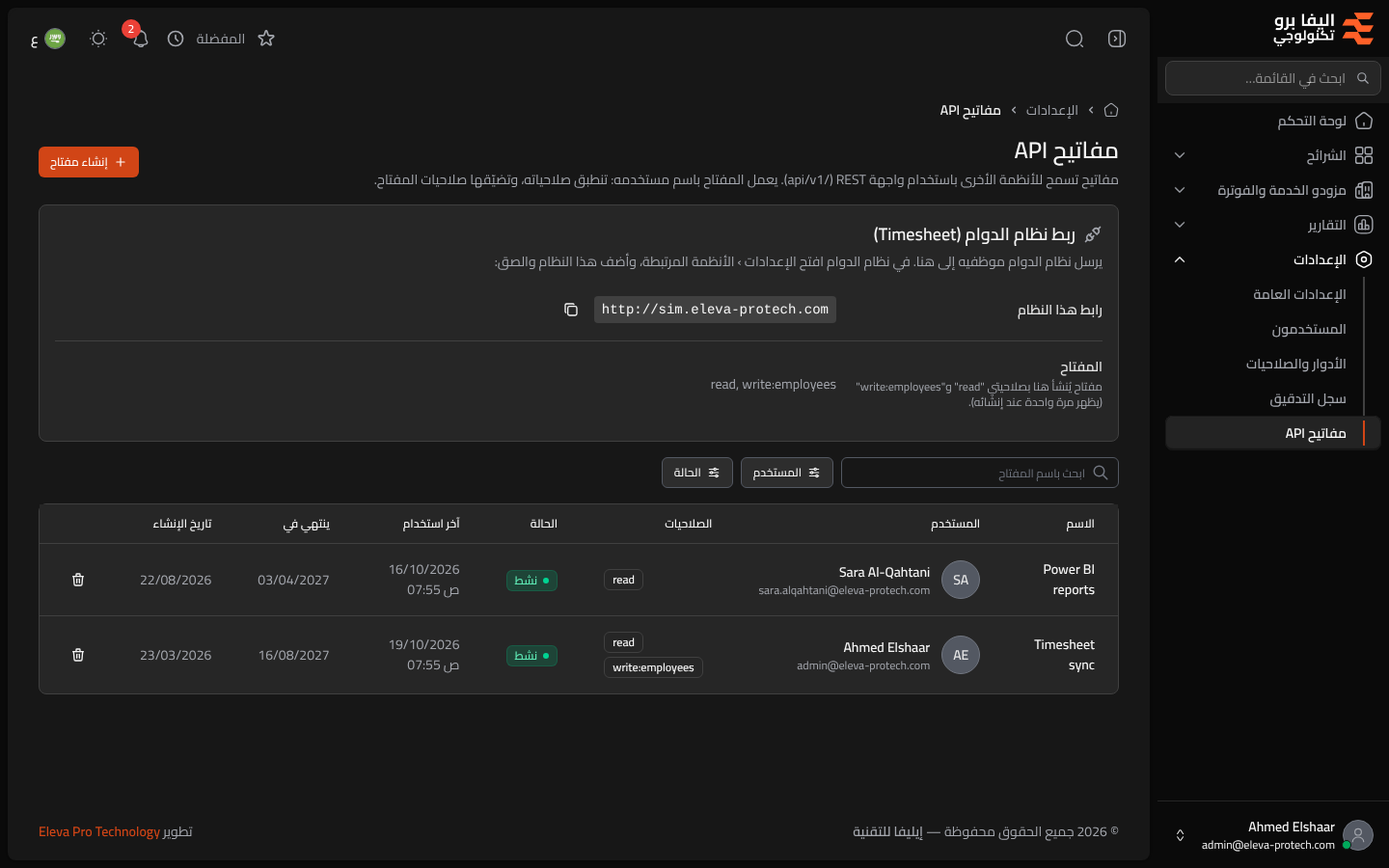This screenshot has height=868, width=1389.
Task: Click the نشط status badge for Power BI reports
Action: click(531, 581)
